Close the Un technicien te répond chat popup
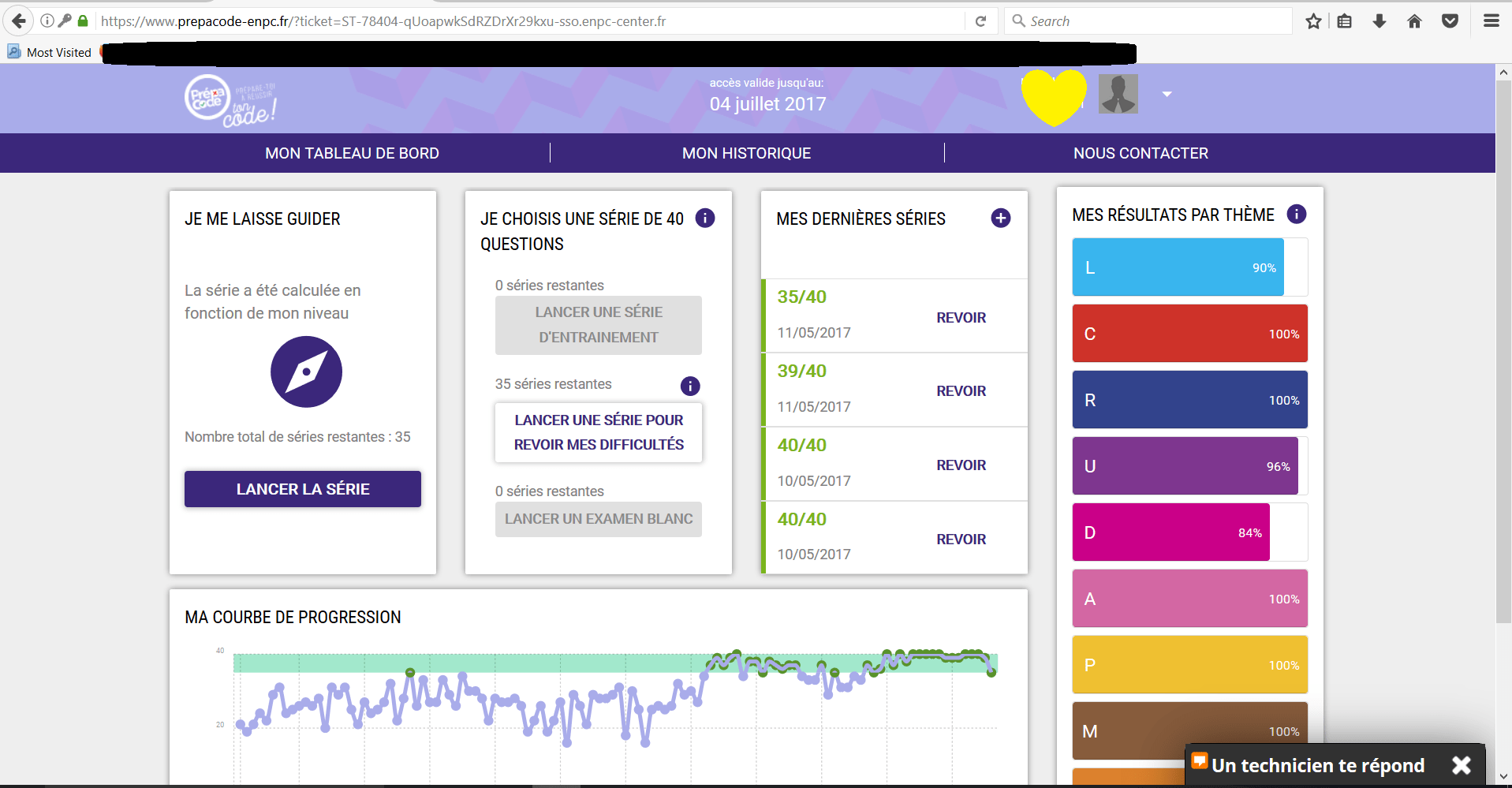 point(1462,765)
